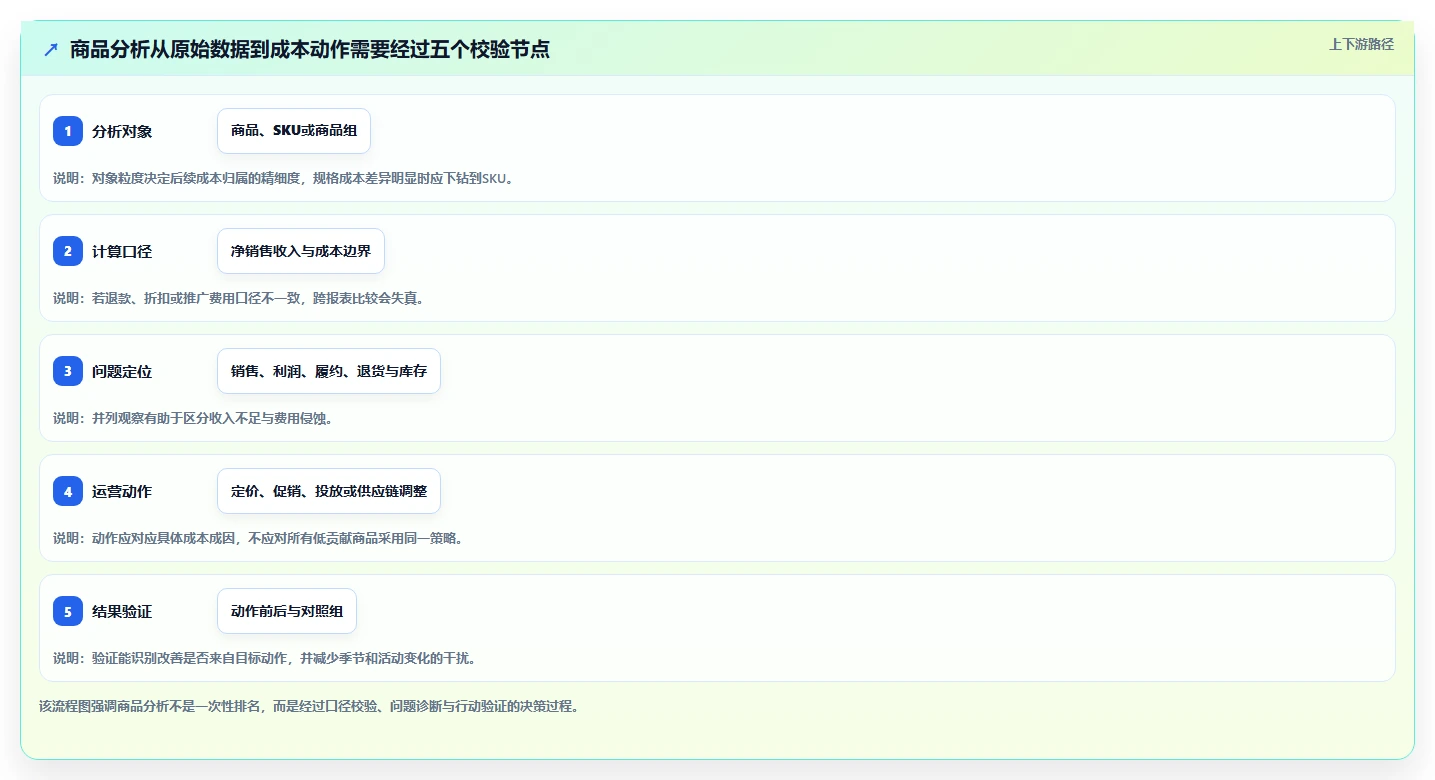Select step number 4 badge
1435x780 pixels.
click(x=68, y=491)
